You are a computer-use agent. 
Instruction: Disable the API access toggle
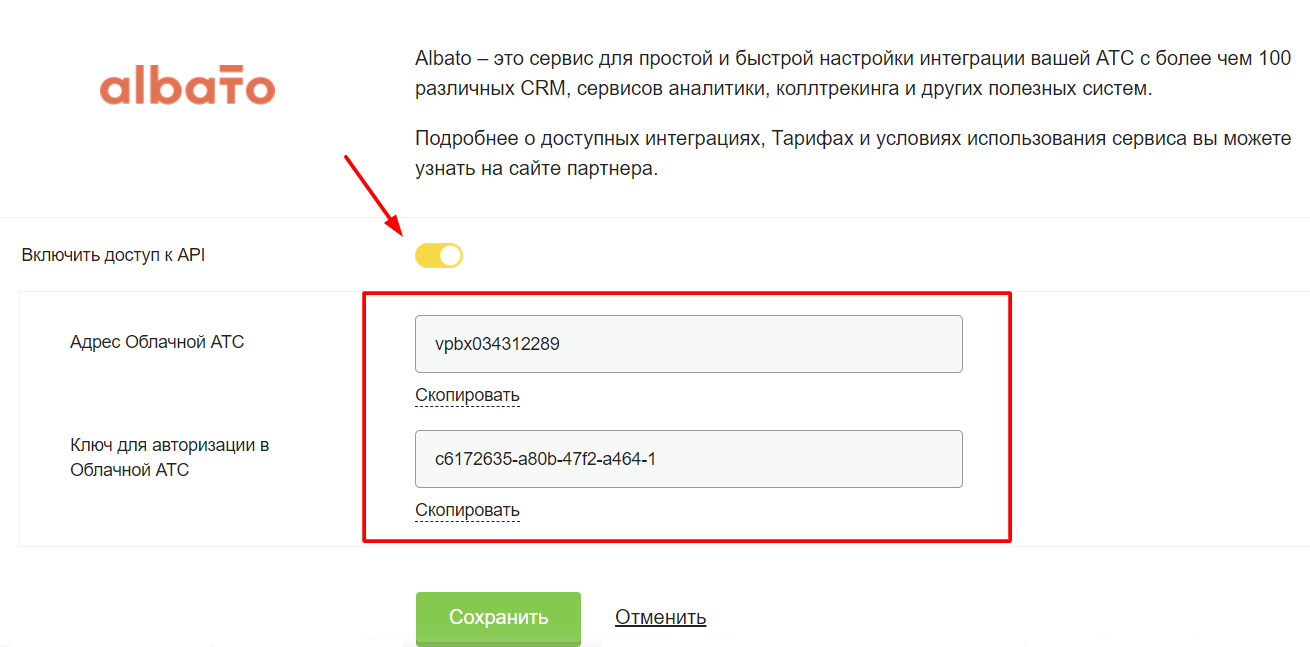[439, 256]
